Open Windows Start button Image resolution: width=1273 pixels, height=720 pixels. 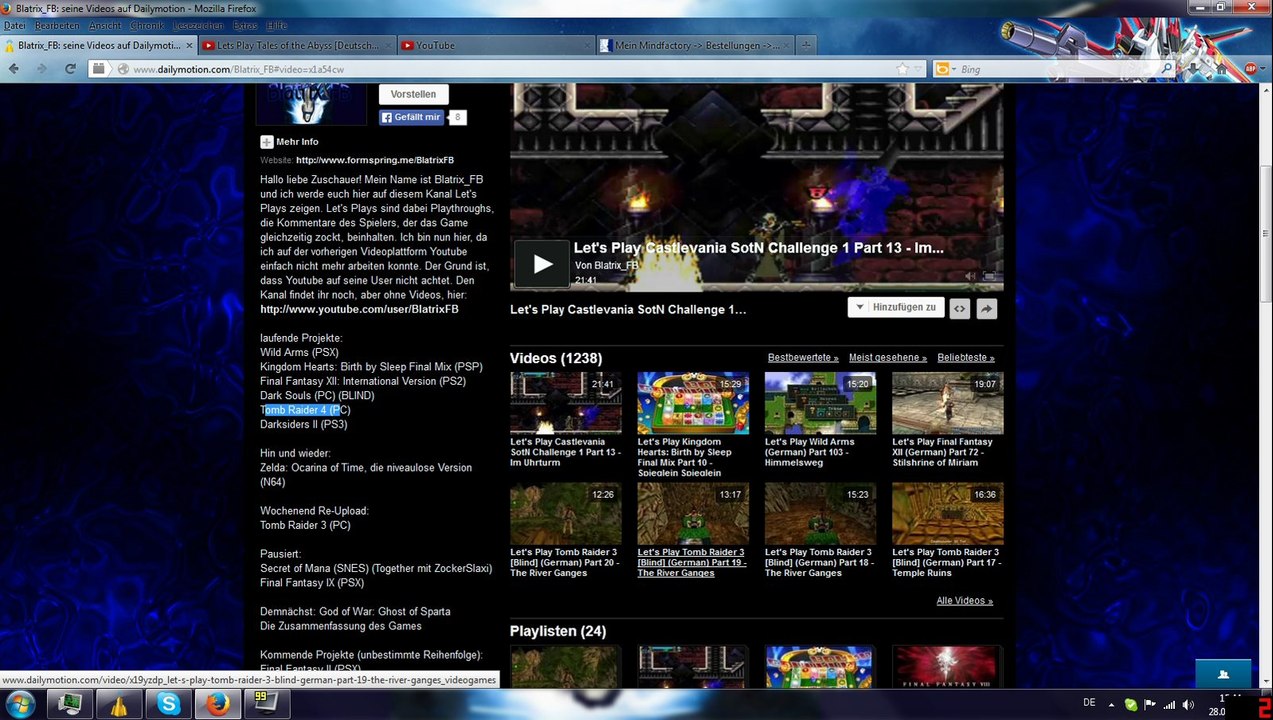click(x=20, y=704)
